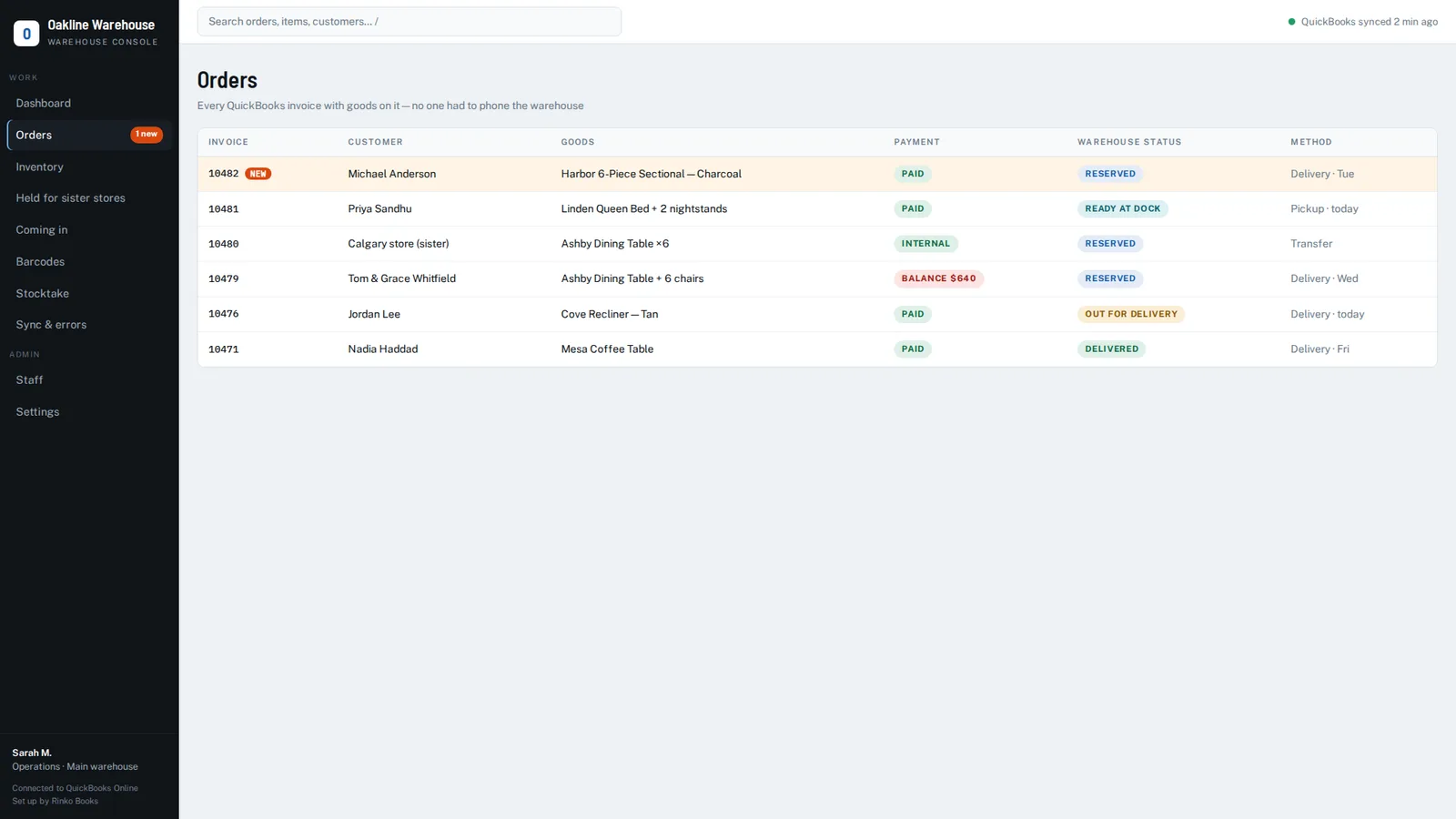
Task: Click the METHOD column header
Action: pyautogui.click(x=1311, y=142)
